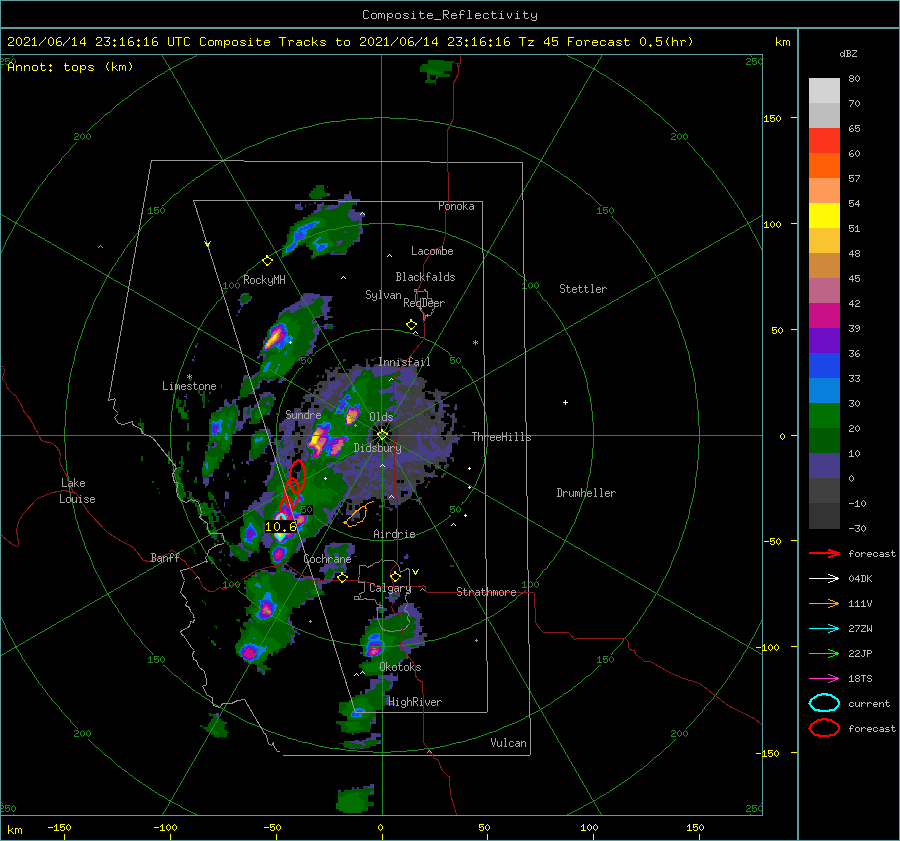Click the red forecast arrow legend icon
Viewport: 900px width, 841px height.
pyautogui.click(x=824, y=553)
